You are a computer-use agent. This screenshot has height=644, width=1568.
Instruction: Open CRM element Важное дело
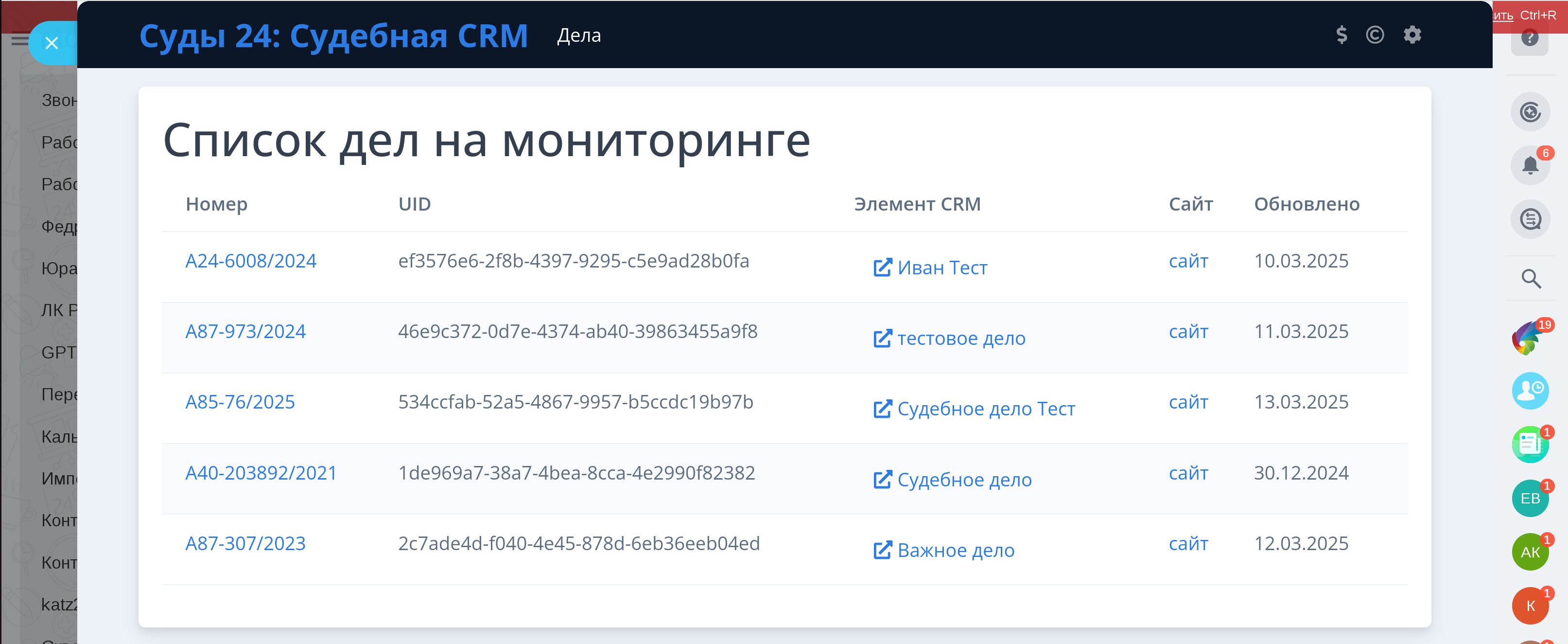[x=955, y=550]
